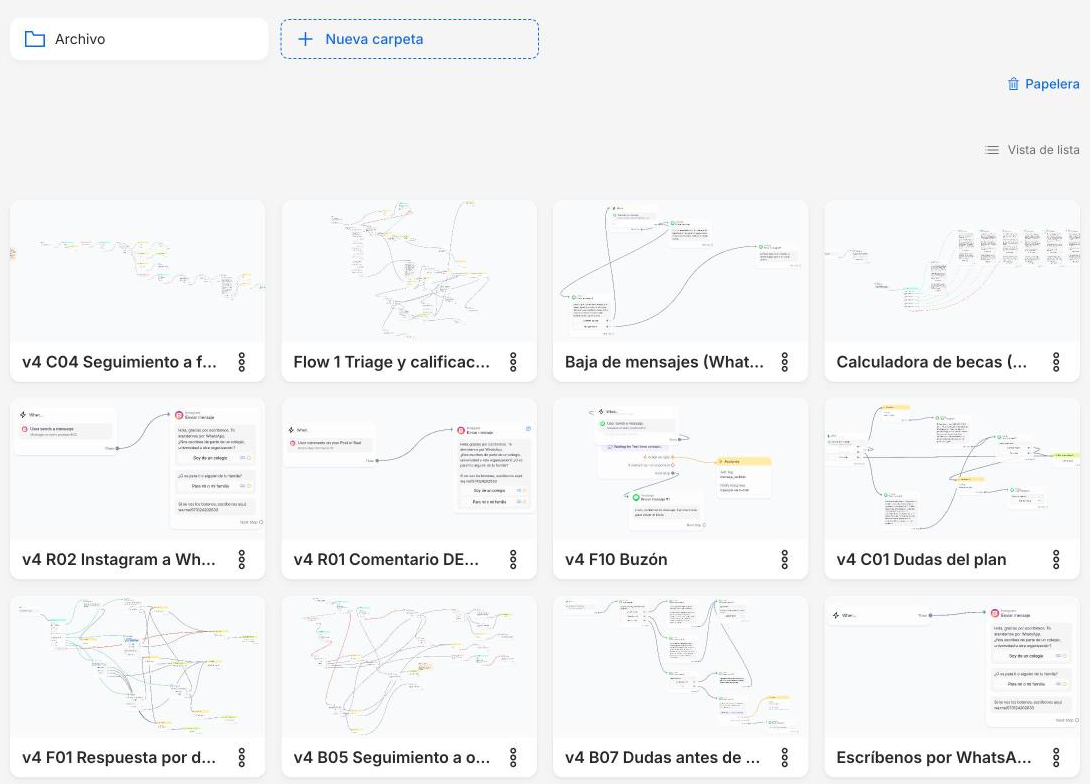
Task: Open the v4 B05 Seguimiento flow thumbnail
Action: (409, 667)
